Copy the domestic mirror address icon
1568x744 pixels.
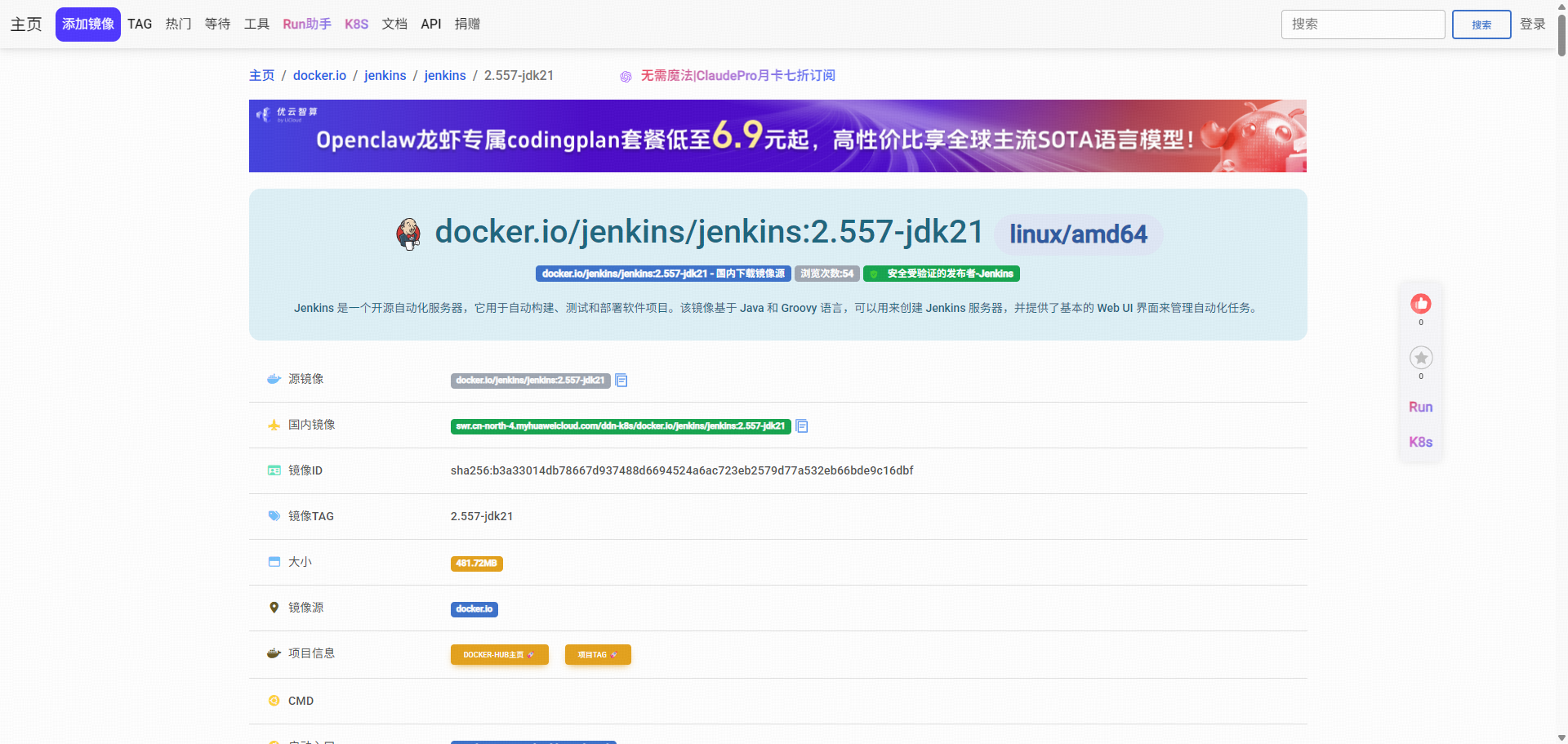[x=802, y=426]
